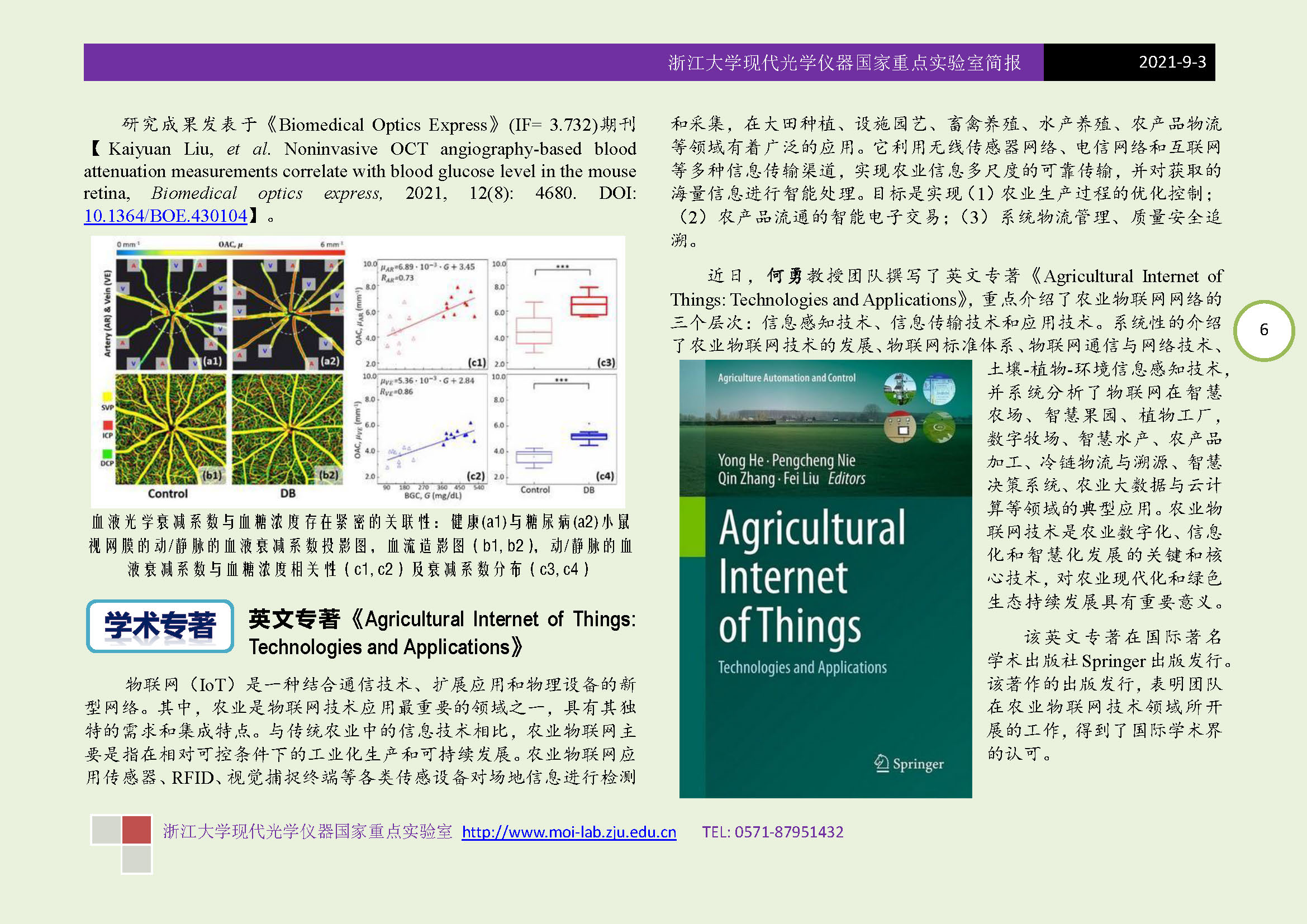This screenshot has width=1307, height=924.
Task: Click the green DCP legend square
Action: pyautogui.click(x=107, y=454)
